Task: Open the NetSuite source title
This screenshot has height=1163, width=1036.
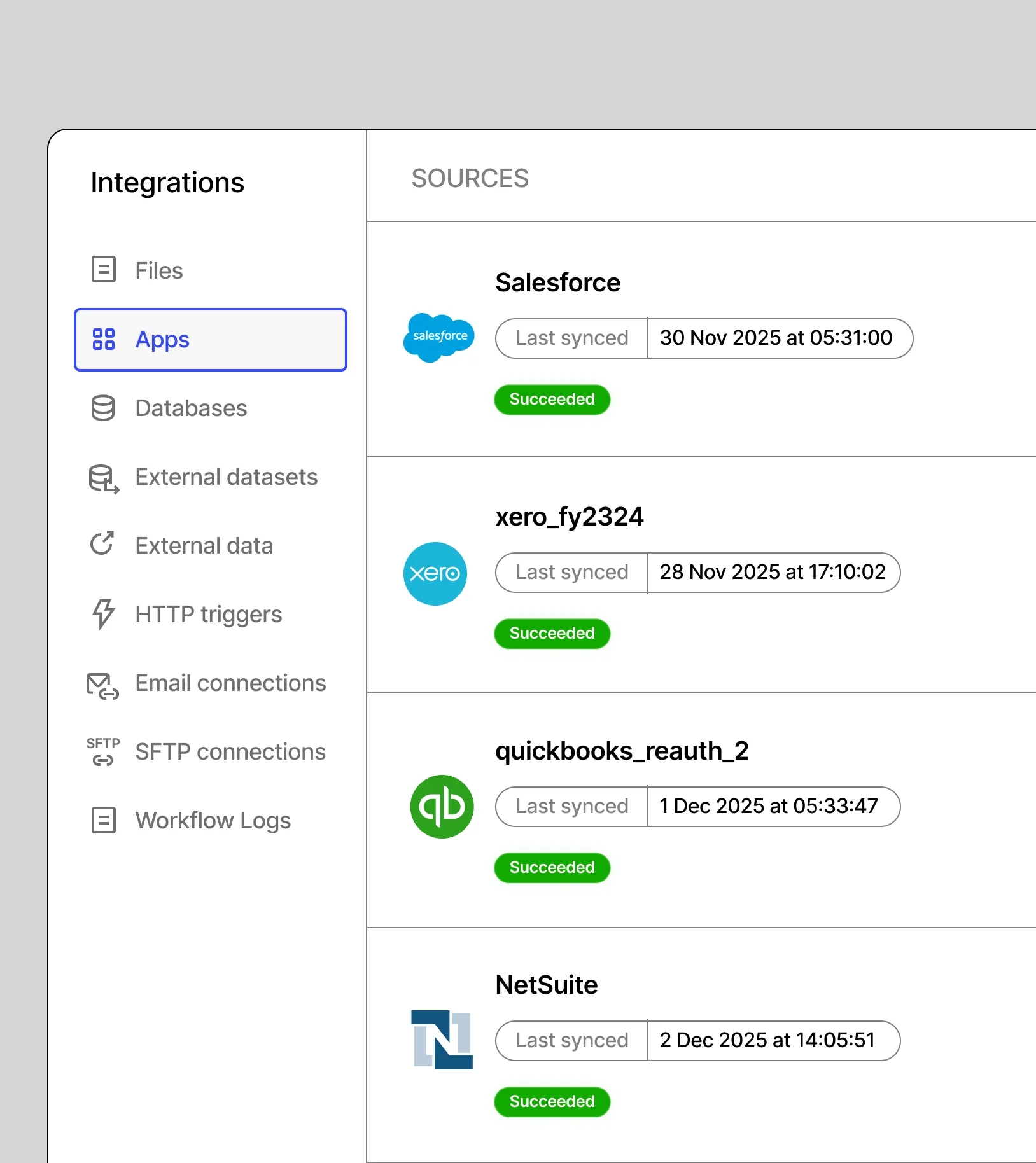Action: tap(547, 985)
